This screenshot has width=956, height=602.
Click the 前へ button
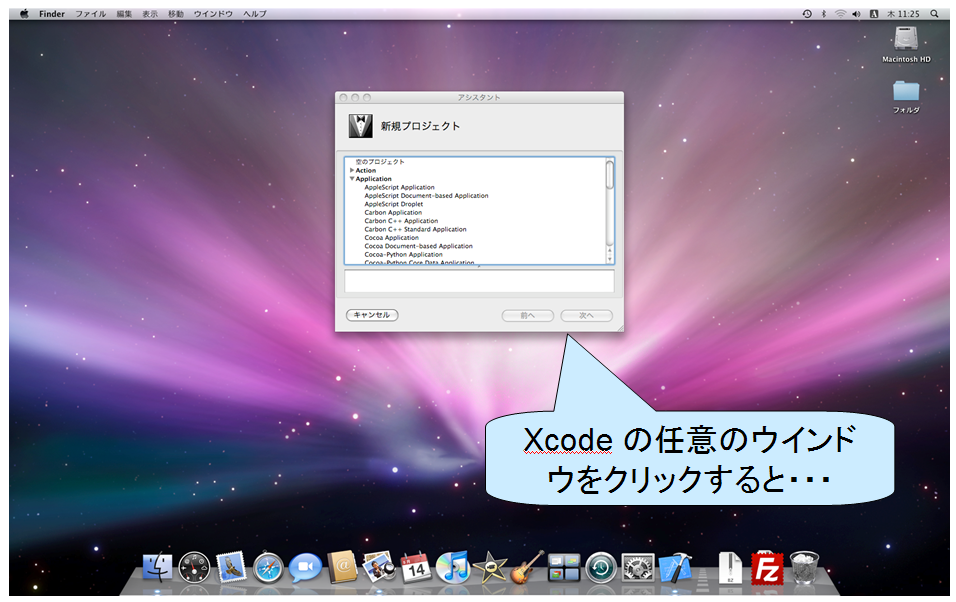click(x=527, y=315)
